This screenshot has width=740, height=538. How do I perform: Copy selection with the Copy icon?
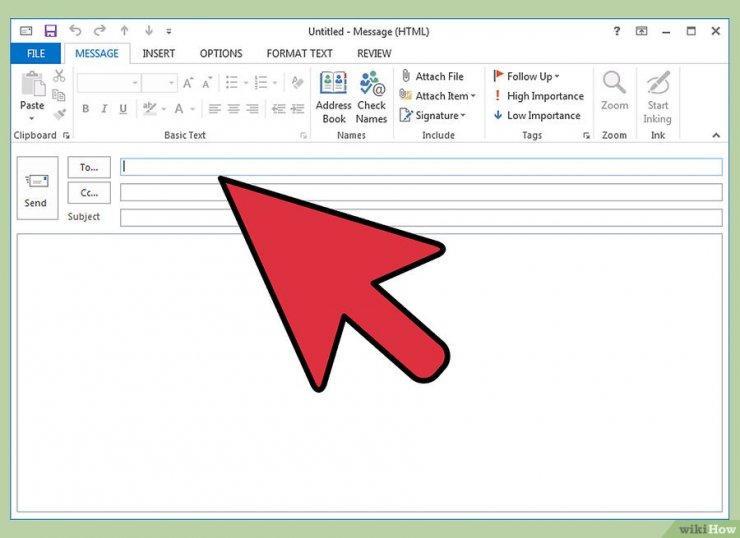[59, 95]
